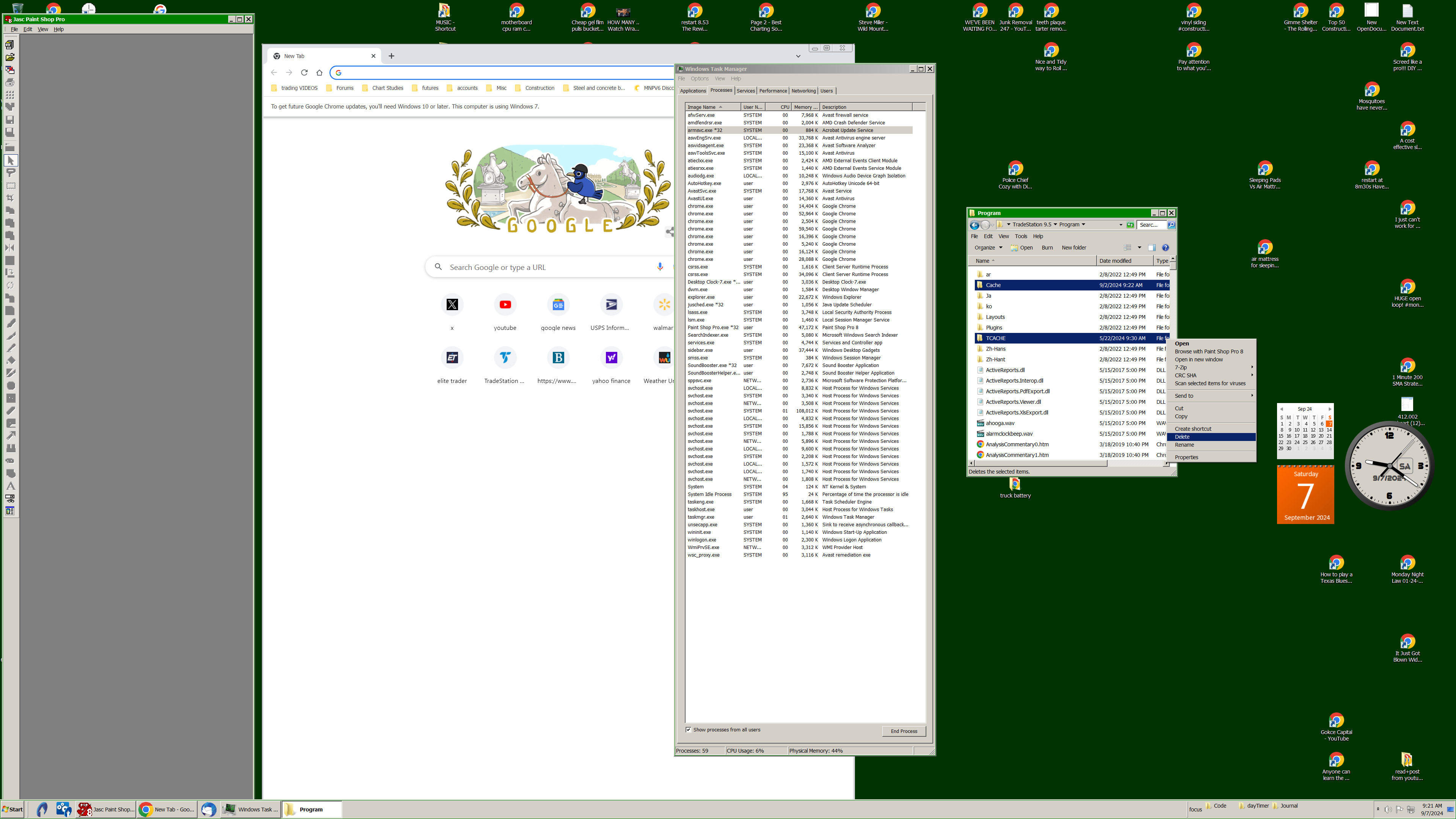This screenshot has width=1456, height=819.
Task: Click the Explorer search field
Action: pos(1151,225)
